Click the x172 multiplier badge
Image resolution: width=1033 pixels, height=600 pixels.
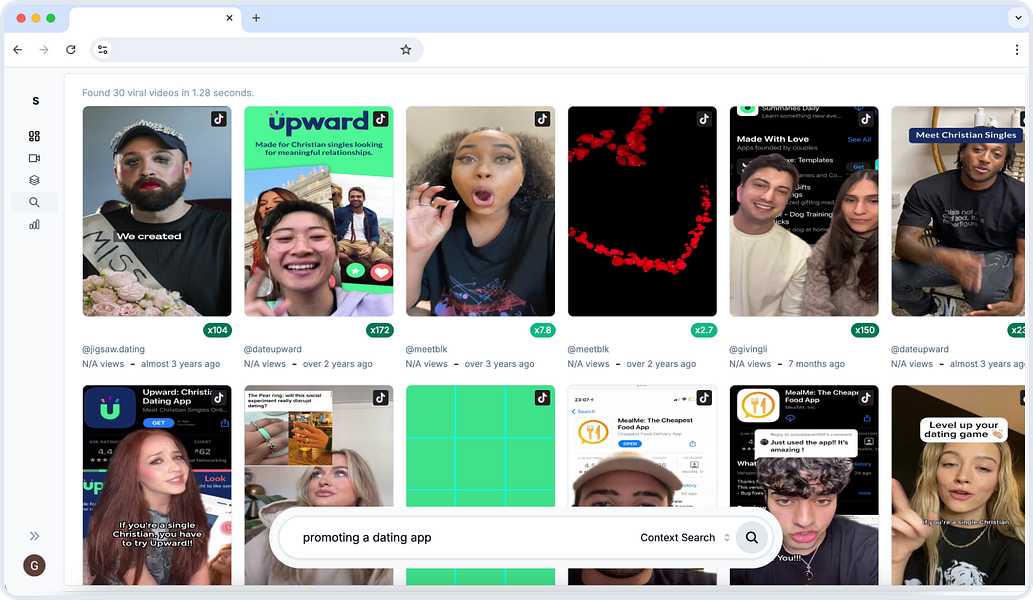(379, 330)
